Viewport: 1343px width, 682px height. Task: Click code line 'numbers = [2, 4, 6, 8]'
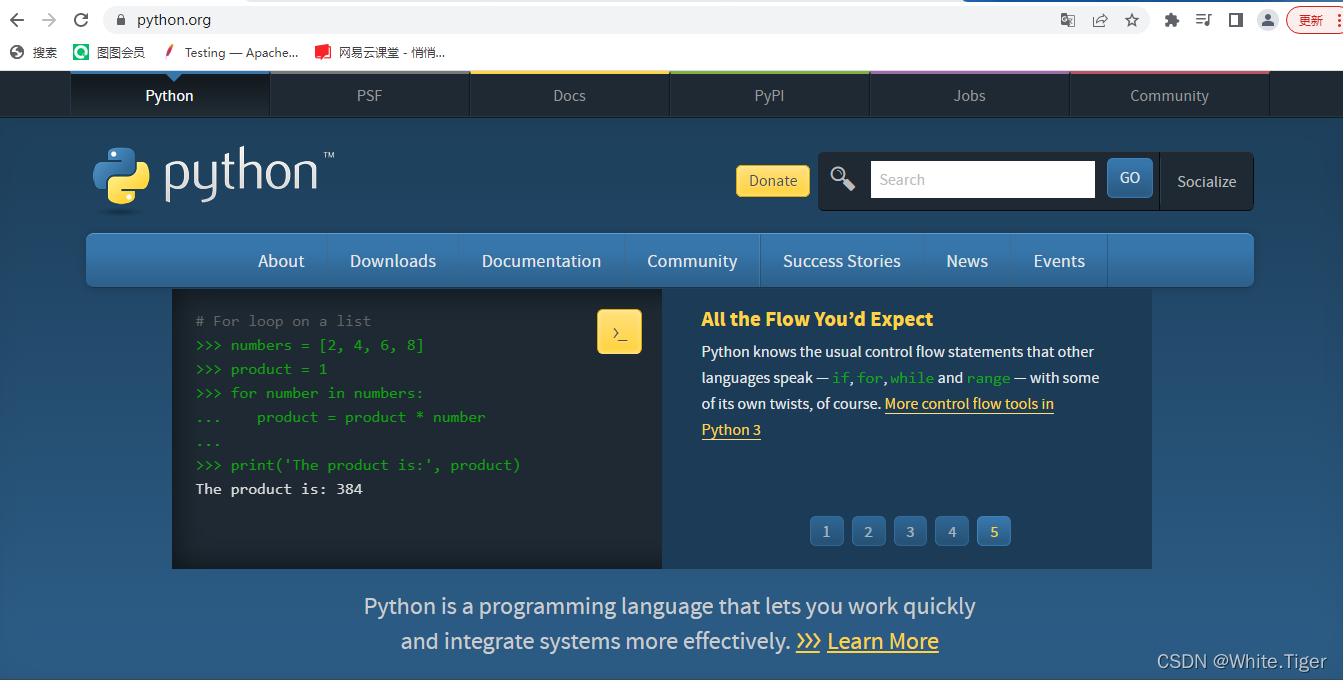coord(327,345)
